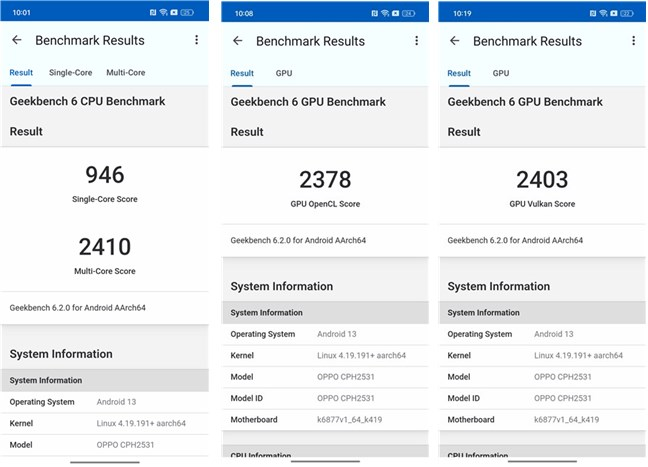
Task: Select Result tab in Vulkan screen
Action: pyautogui.click(x=459, y=73)
